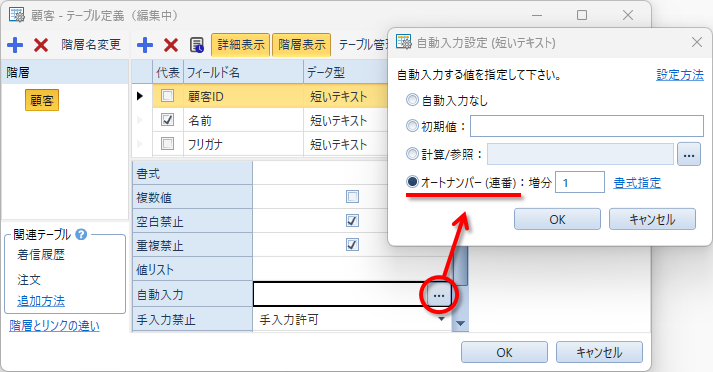This screenshot has width=713, height=372.
Task: Click data type 短いテキスト for 顧客ID
Action: (346, 96)
